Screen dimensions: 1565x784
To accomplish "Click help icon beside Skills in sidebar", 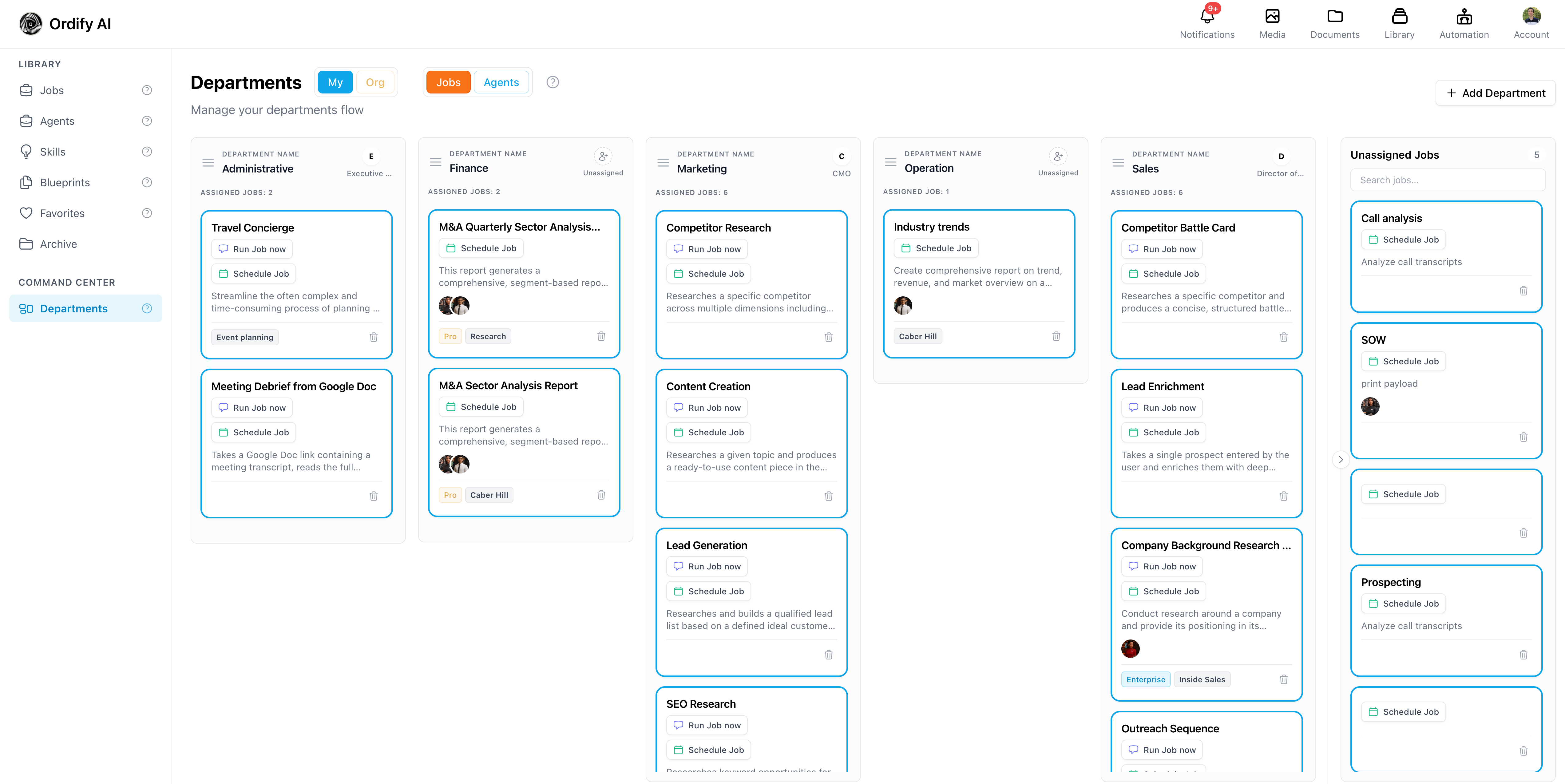I will pos(147,152).
